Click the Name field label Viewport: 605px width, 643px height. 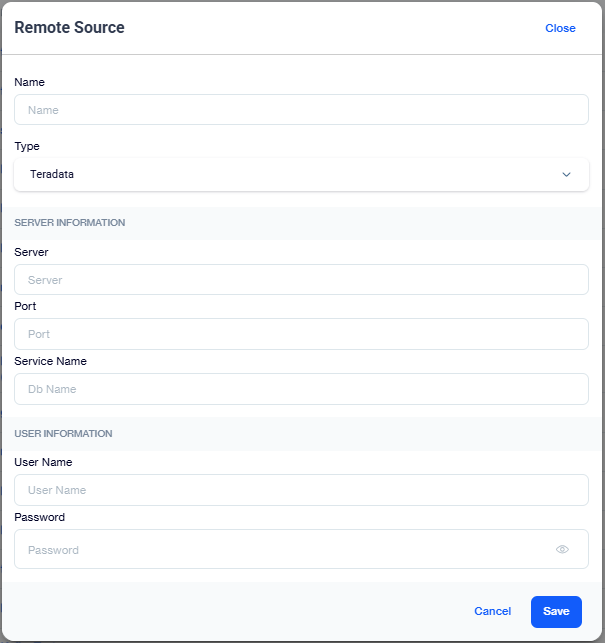30,82
